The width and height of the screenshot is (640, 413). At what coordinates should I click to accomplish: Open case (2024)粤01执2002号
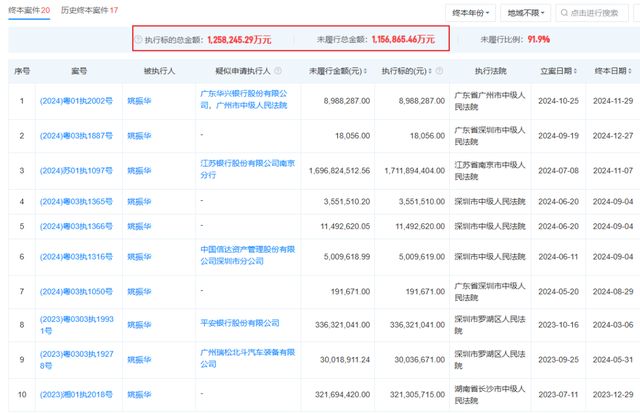[x=76, y=101]
